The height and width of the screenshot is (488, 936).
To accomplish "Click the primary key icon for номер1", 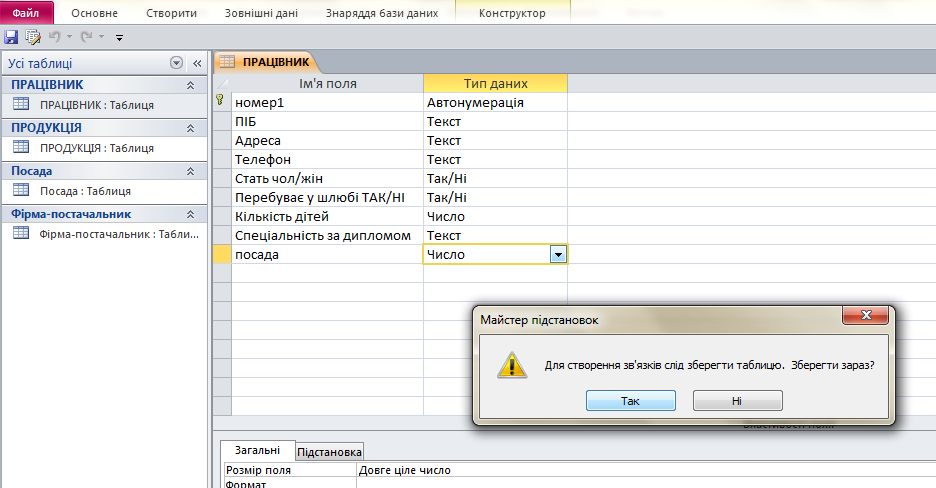I will [220, 100].
